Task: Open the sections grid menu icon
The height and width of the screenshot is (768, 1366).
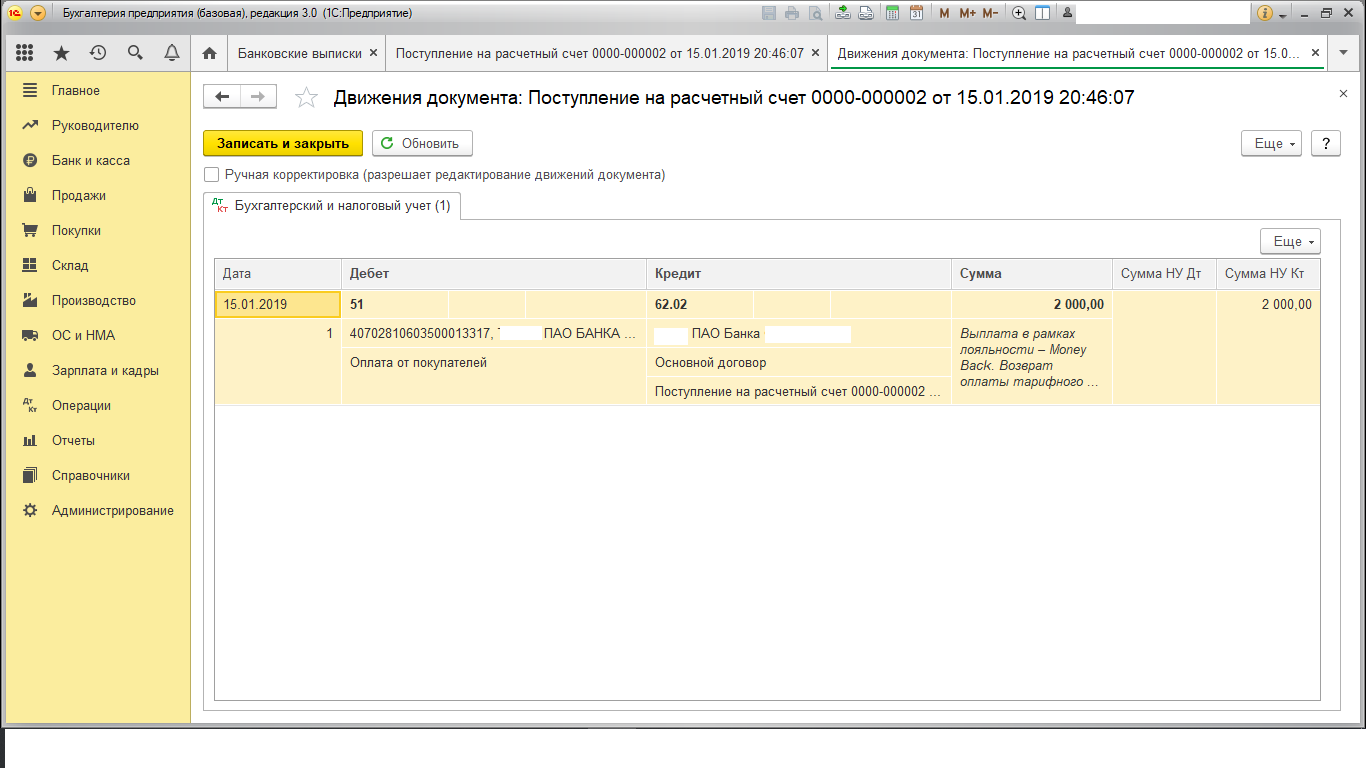Action: point(25,53)
